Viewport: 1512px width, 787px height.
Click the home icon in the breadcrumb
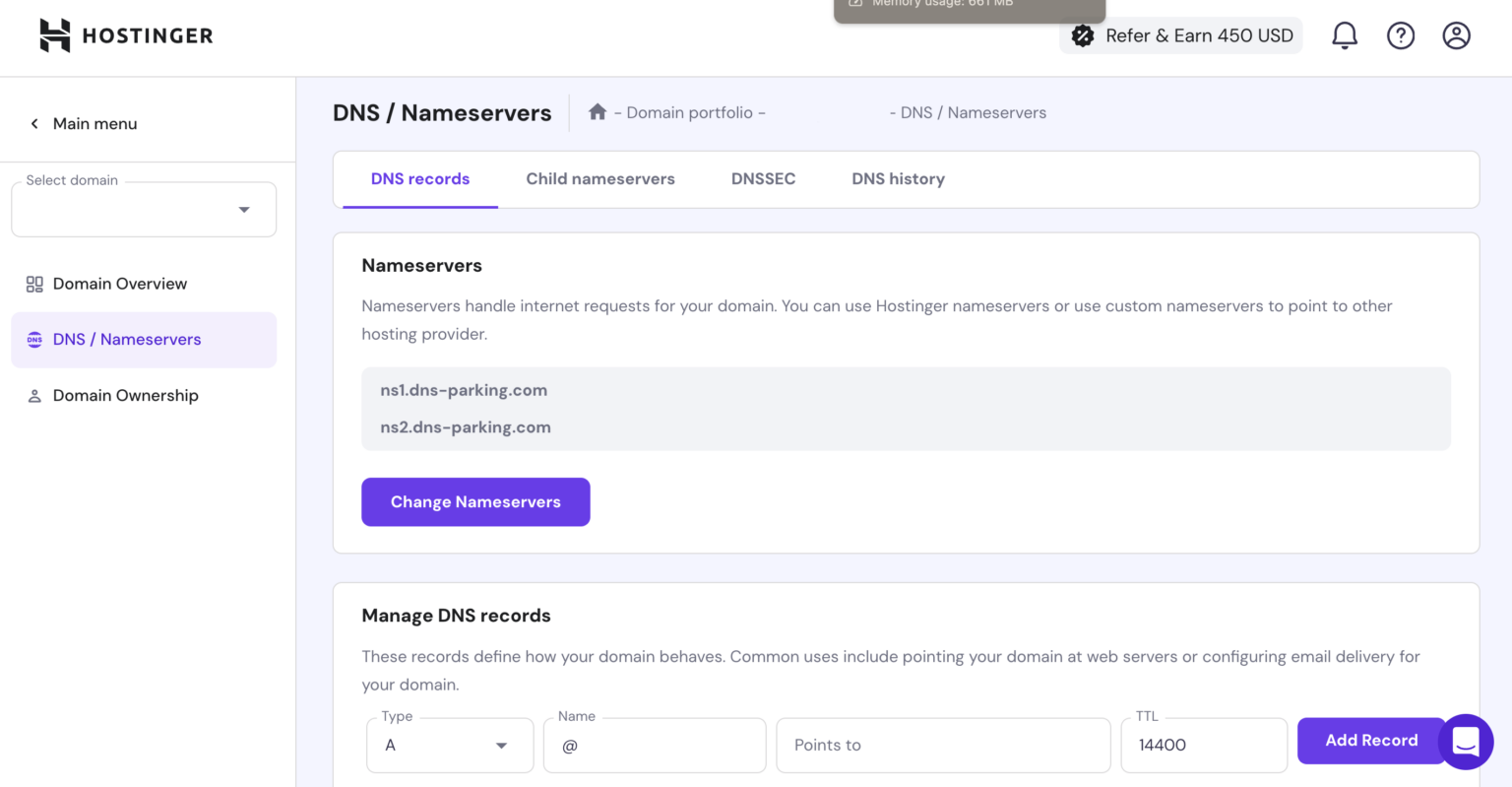point(598,111)
